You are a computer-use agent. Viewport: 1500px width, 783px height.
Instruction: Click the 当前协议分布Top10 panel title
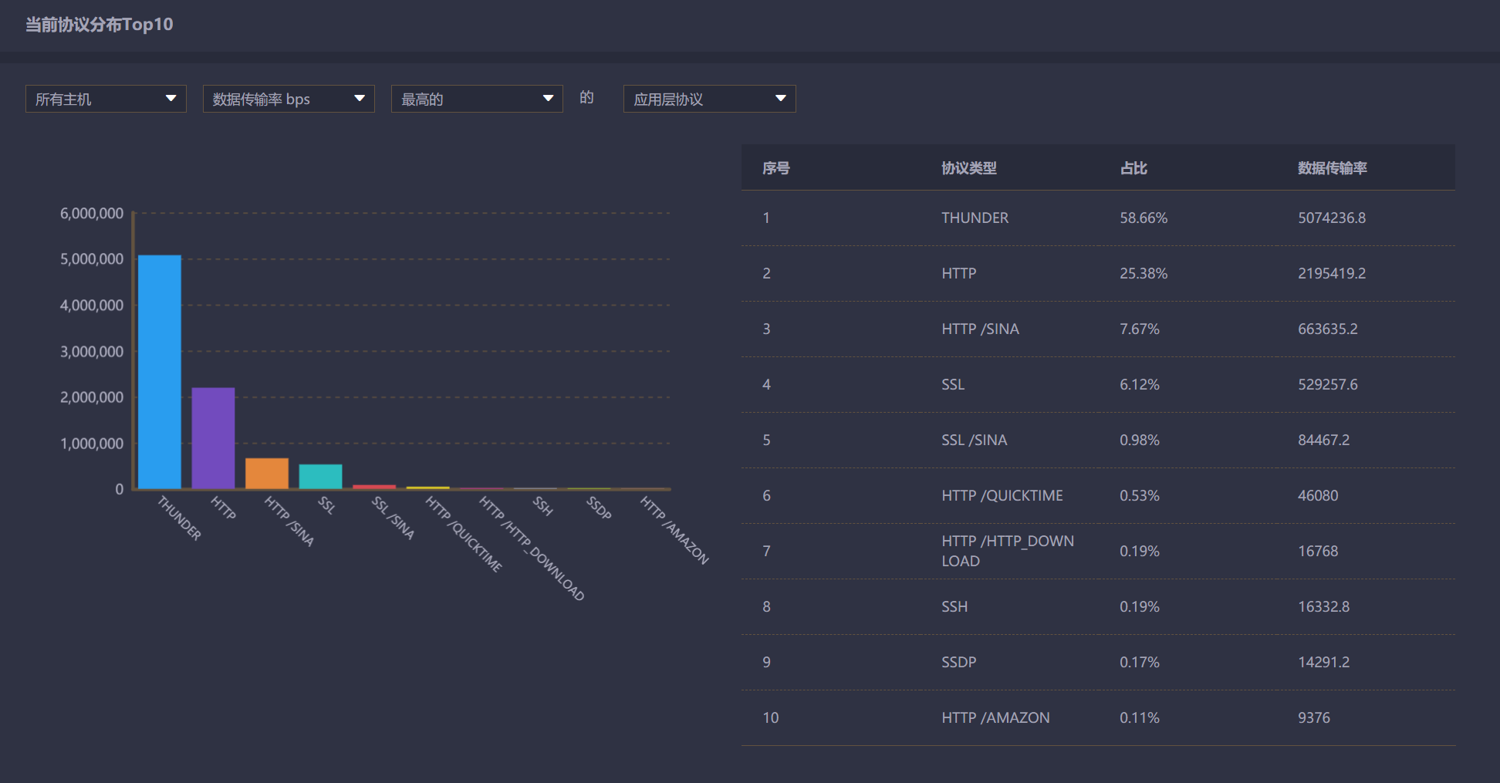(99, 25)
